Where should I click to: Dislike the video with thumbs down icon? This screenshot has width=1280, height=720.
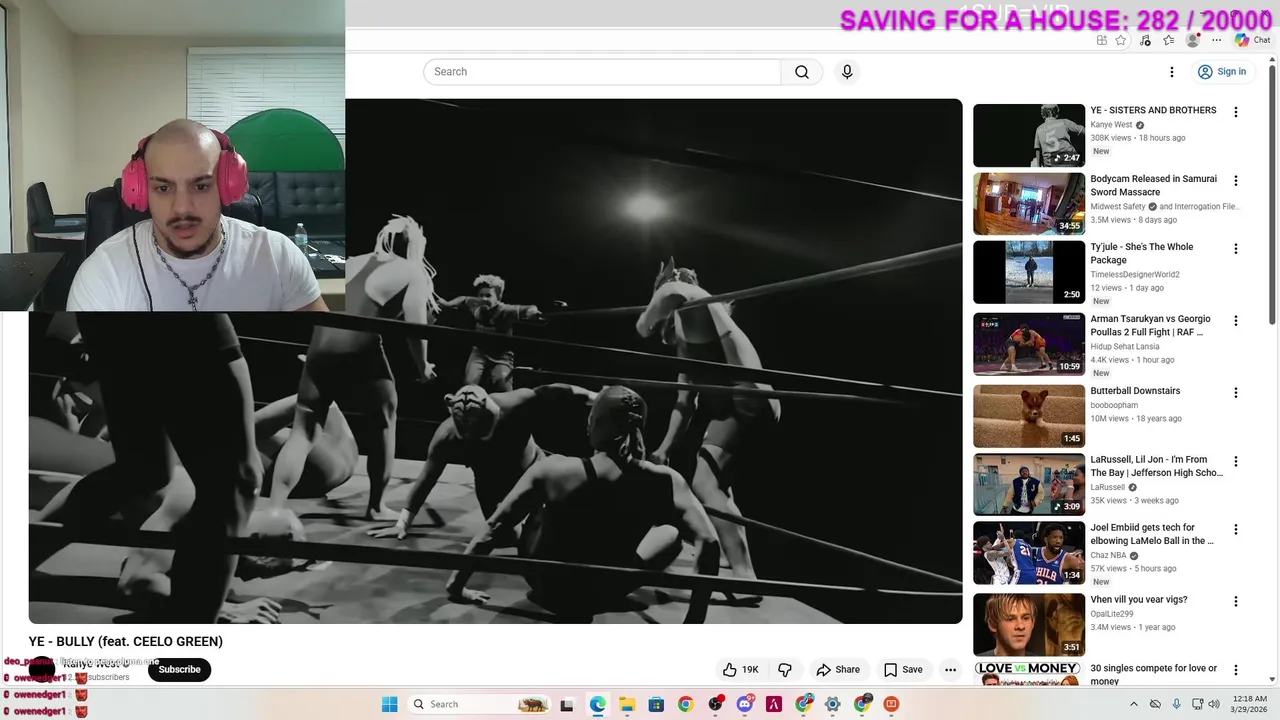click(x=785, y=670)
